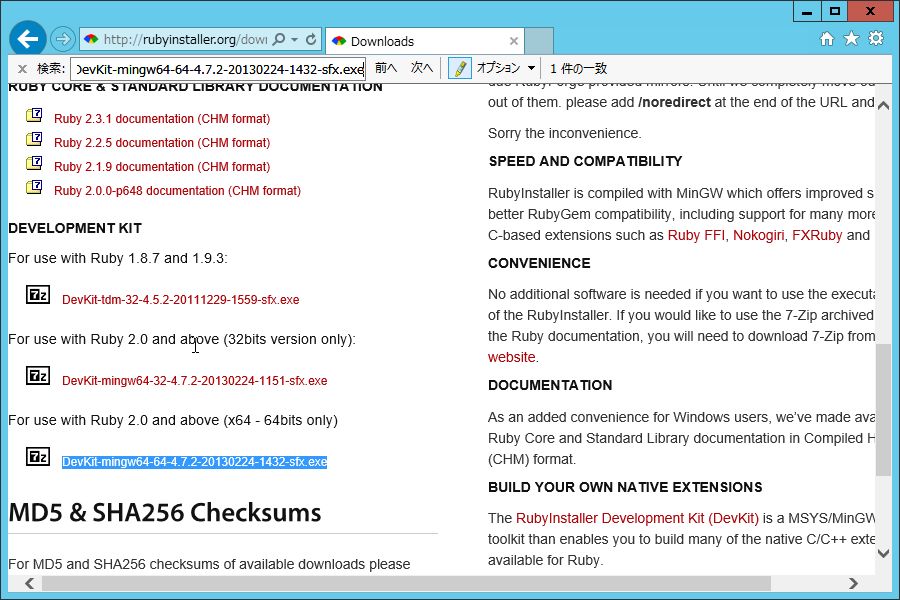Image resolution: width=900 pixels, height=600 pixels.
Task: Click the browser forward arrow button
Action: (x=63, y=39)
